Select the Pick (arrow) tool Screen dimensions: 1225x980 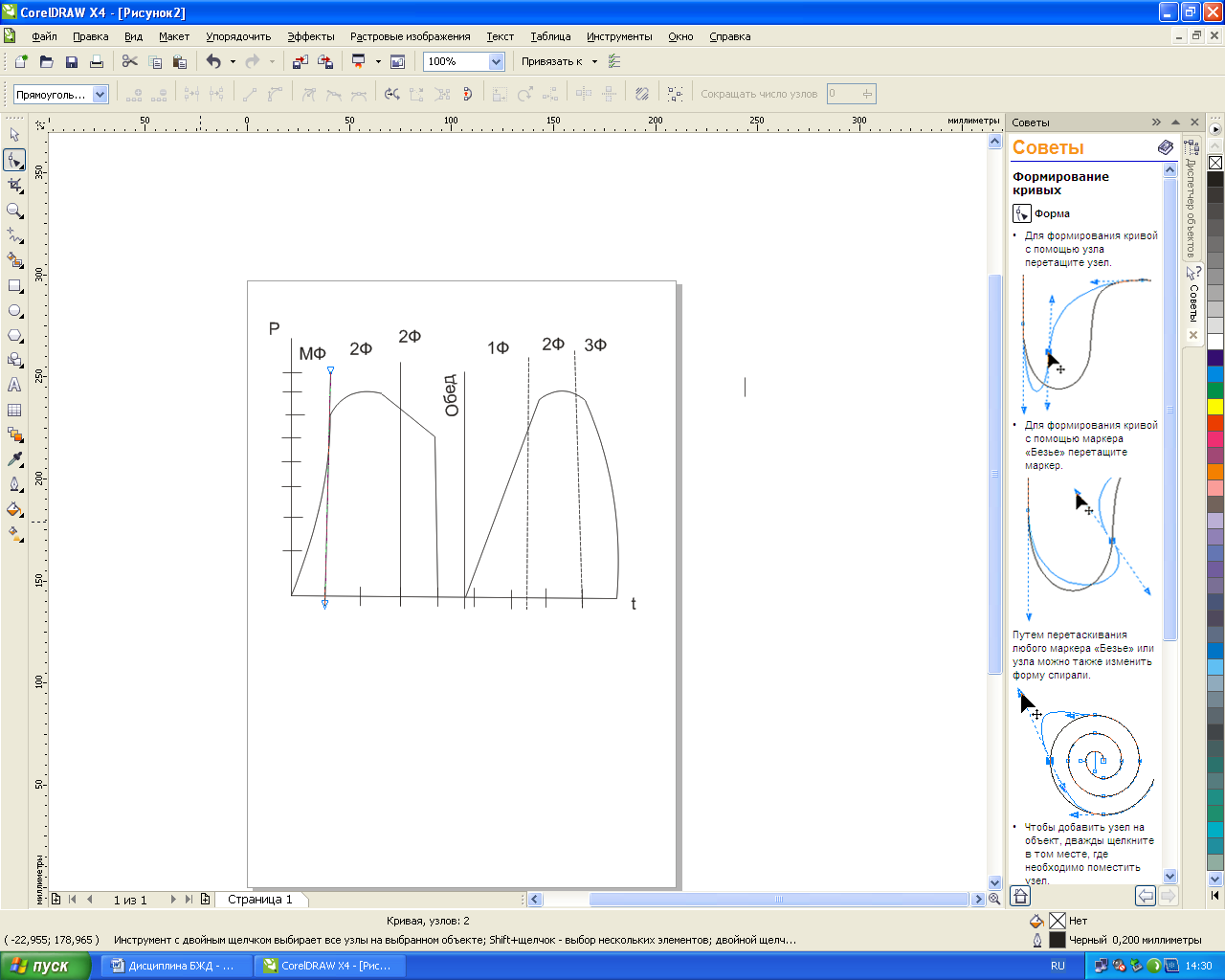[14, 135]
